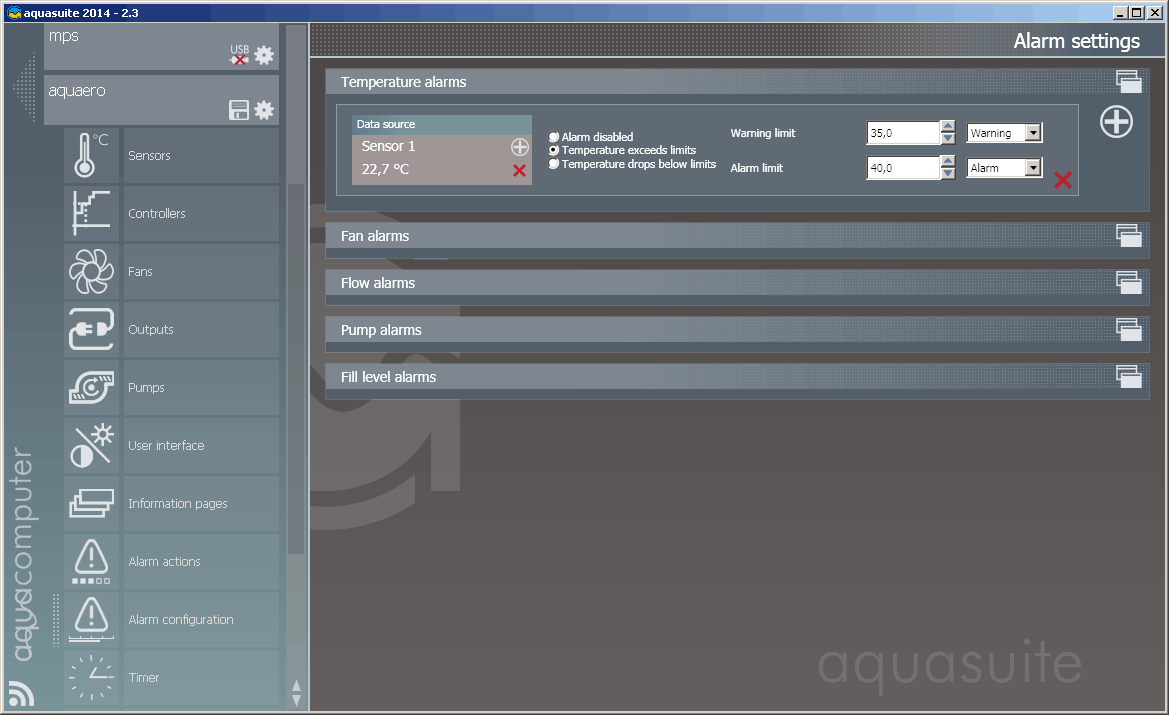The image size is (1169, 715).
Task: Click the User interface brightness icon
Action: [92, 445]
